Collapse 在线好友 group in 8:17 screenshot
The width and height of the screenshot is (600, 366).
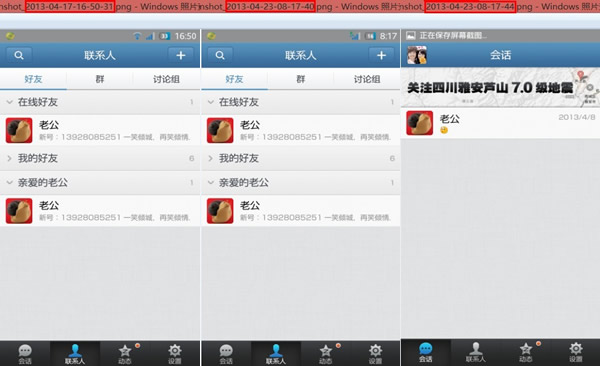click(x=301, y=102)
